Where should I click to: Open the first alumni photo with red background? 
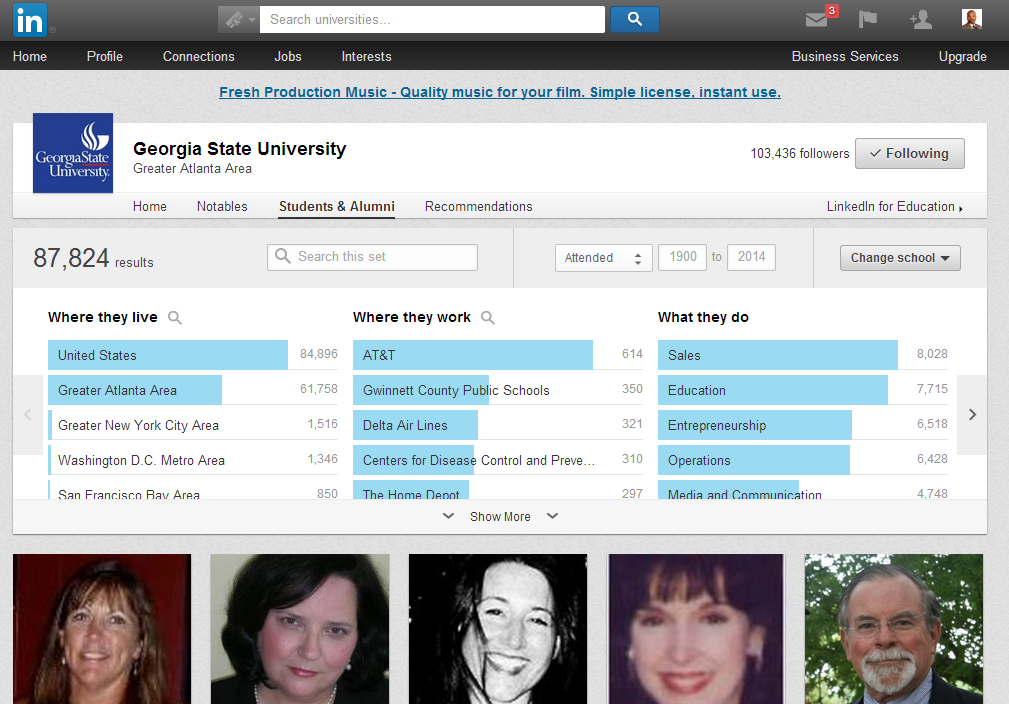click(102, 629)
